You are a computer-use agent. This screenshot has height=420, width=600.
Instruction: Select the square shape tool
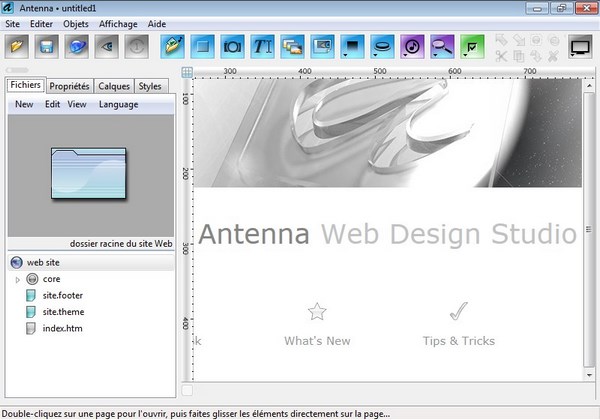point(202,47)
